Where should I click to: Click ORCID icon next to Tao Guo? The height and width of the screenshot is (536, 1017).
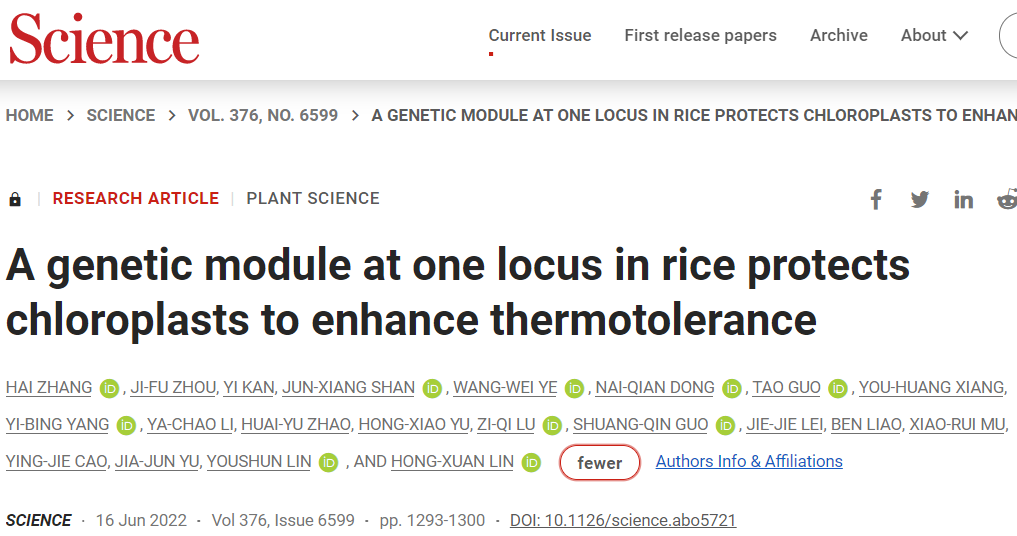(837, 389)
